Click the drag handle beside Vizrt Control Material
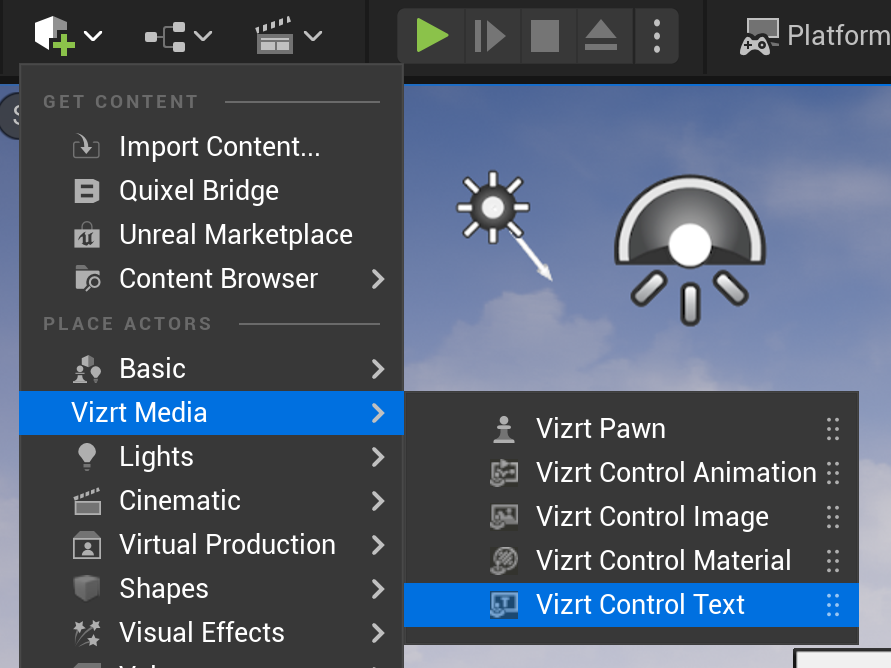Viewport: 891px width, 668px height. (832, 561)
